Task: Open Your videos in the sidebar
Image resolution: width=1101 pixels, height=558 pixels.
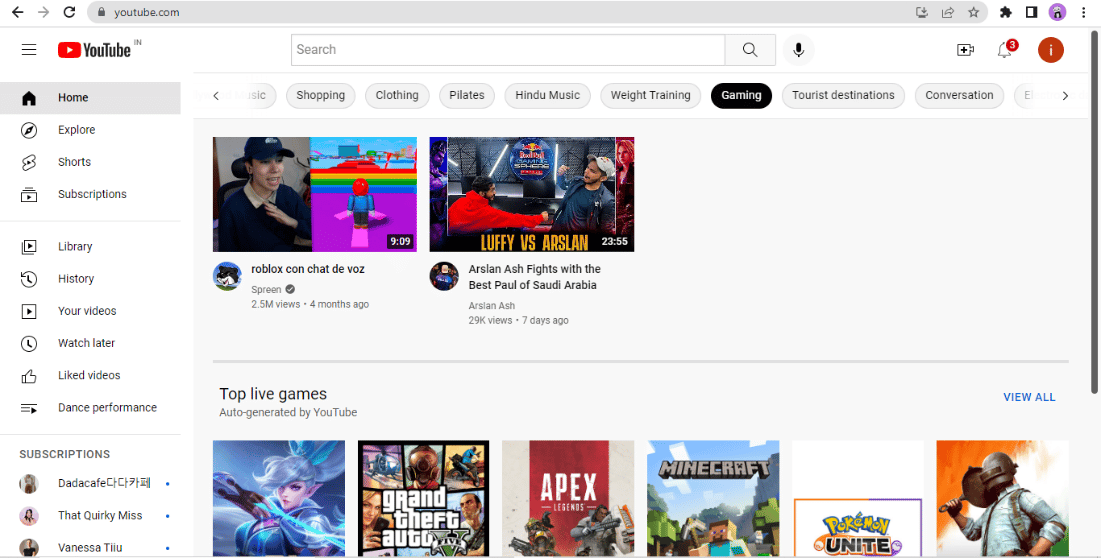Action: coord(90,311)
